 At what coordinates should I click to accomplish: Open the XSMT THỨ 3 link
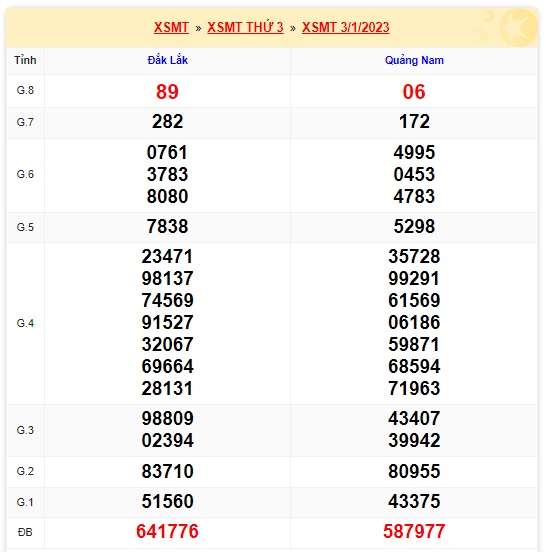[245, 27]
